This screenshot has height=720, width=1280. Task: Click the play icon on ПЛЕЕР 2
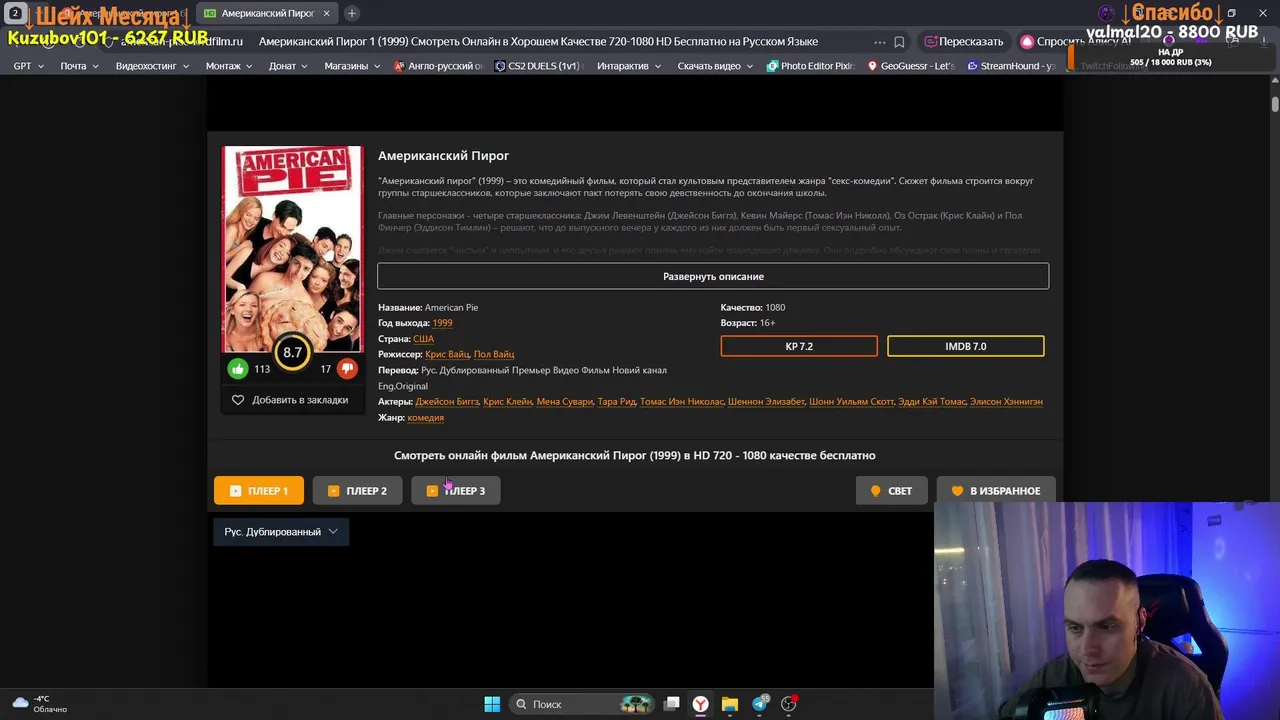pyautogui.click(x=333, y=491)
